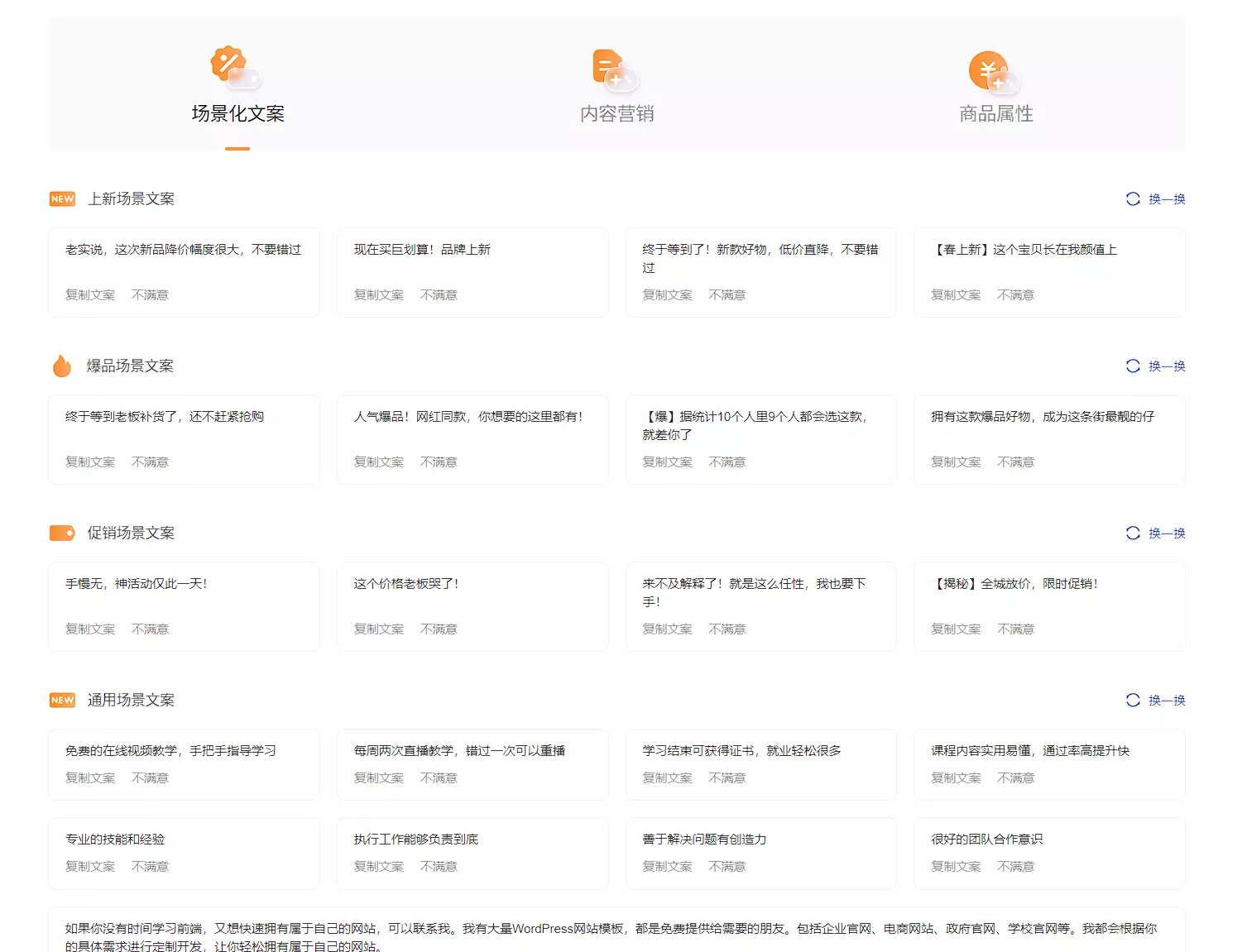Switch to the 内容营销 tab
The height and width of the screenshot is (952, 1247).
pyautogui.click(x=616, y=113)
